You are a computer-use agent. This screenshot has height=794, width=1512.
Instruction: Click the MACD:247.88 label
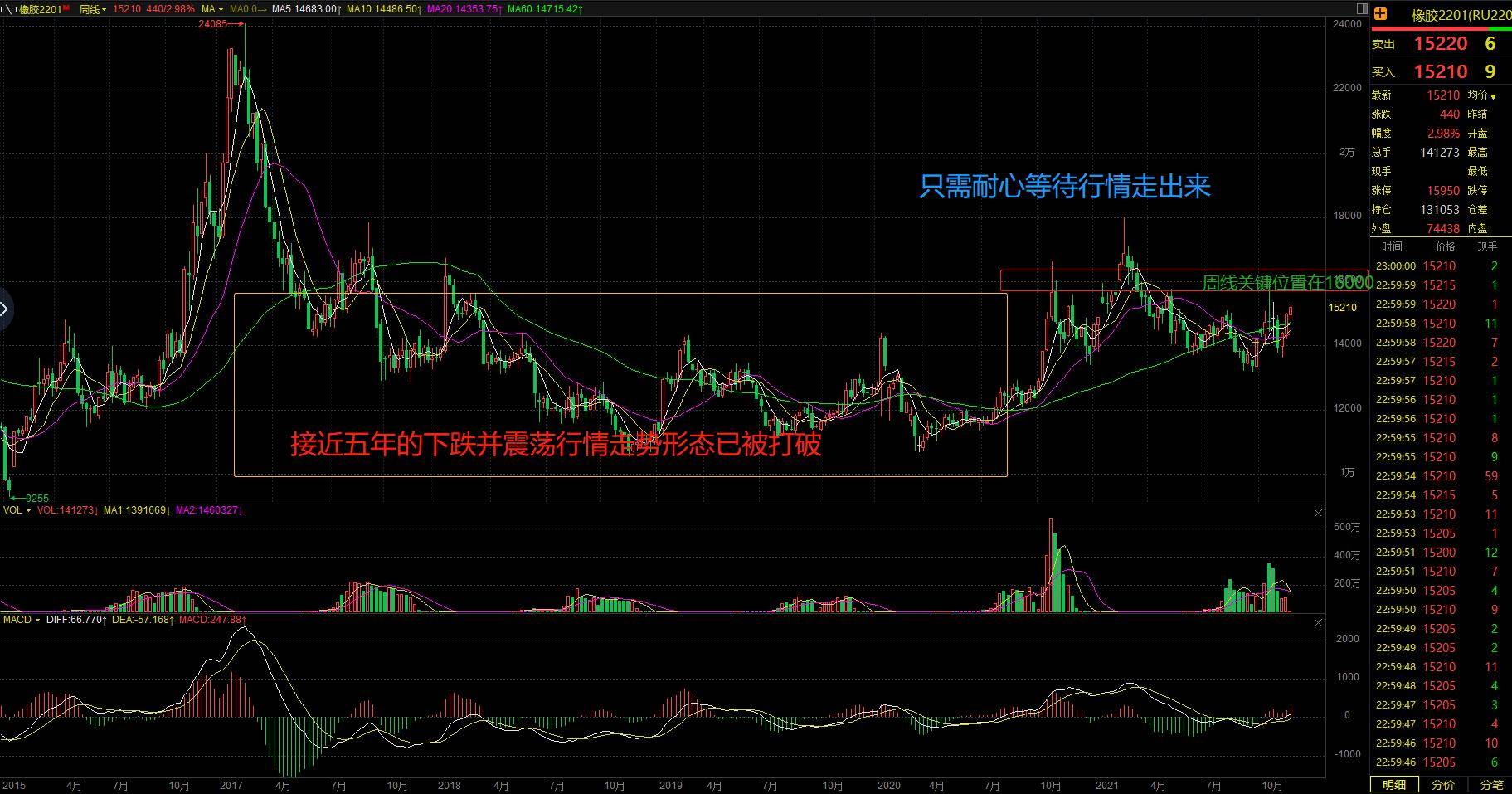(213, 620)
